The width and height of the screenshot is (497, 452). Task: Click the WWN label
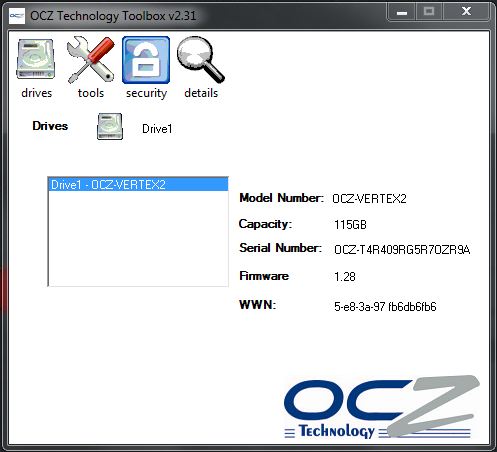257,305
